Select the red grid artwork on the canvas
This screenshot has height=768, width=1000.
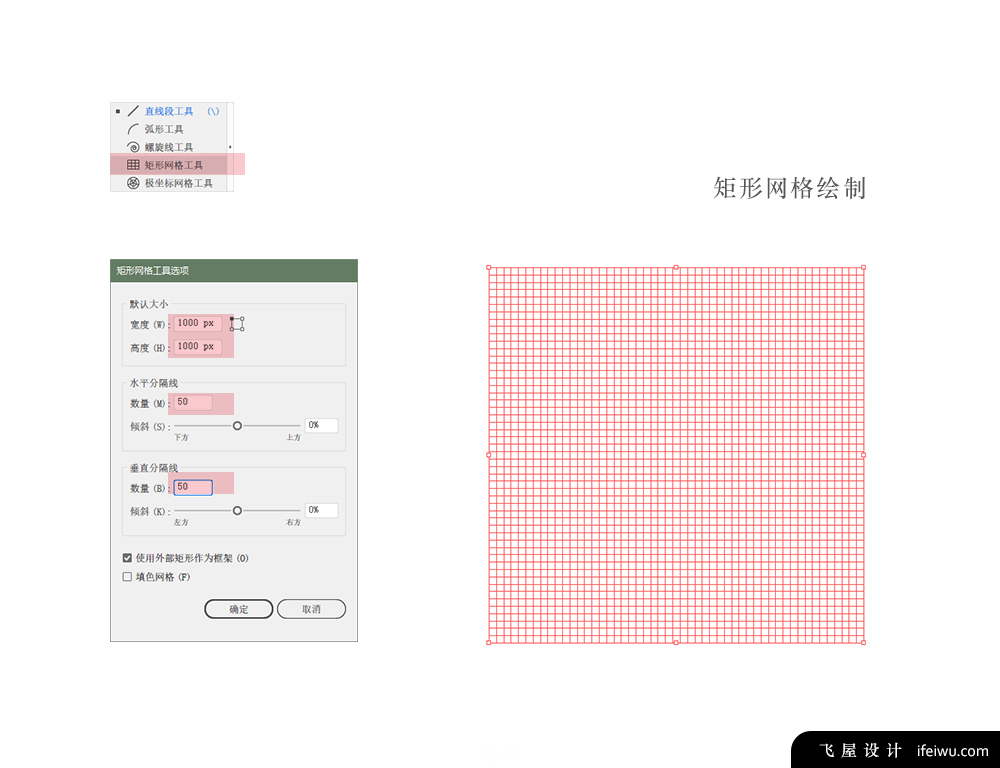tap(676, 455)
